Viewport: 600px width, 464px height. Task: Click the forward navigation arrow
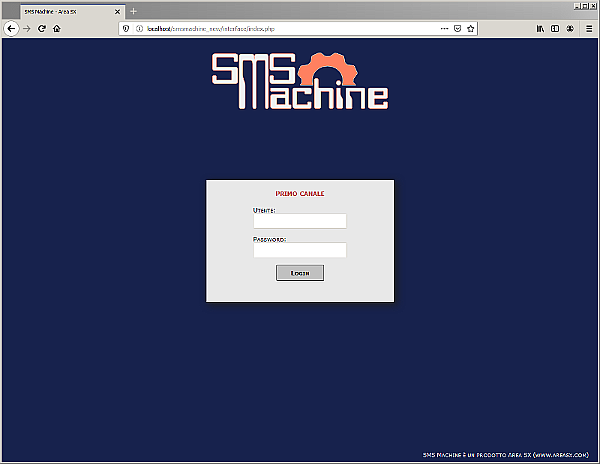point(27,29)
